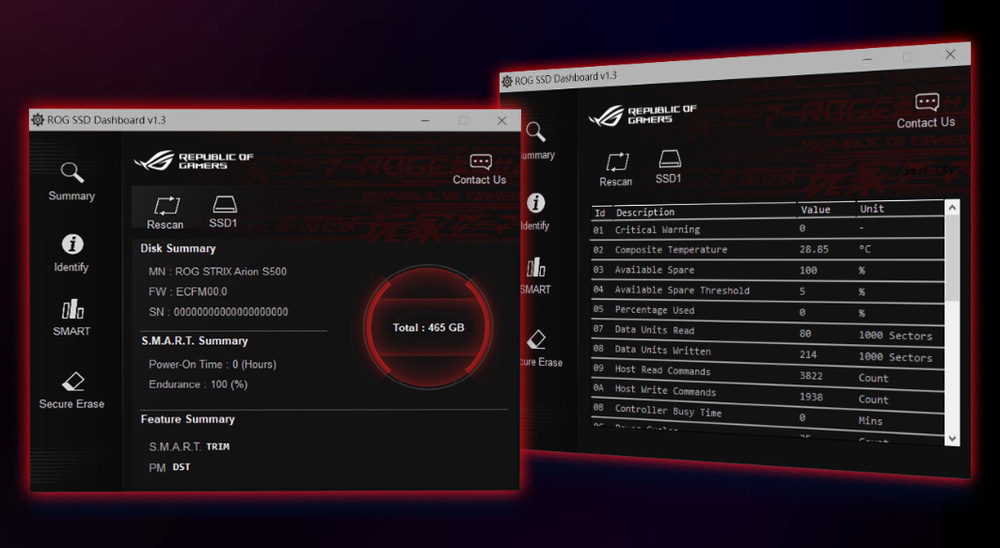Click the 28.85 temperature value
The height and width of the screenshot is (548, 1000).
coord(814,249)
